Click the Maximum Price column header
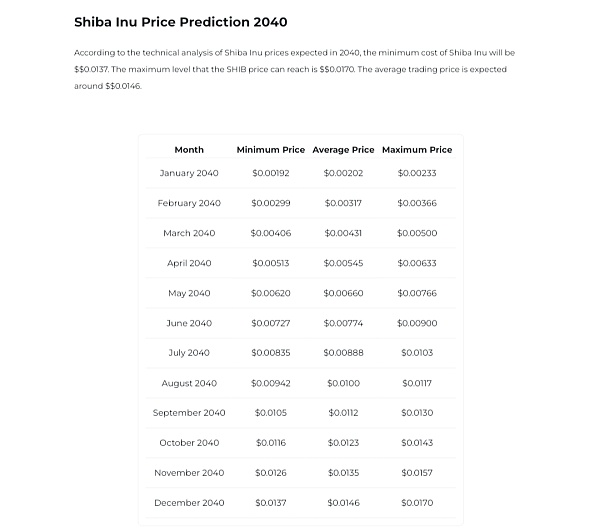 [417, 149]
